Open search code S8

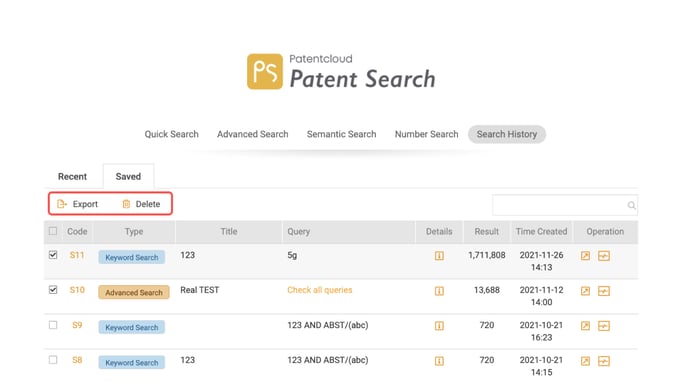click(77, 360)
